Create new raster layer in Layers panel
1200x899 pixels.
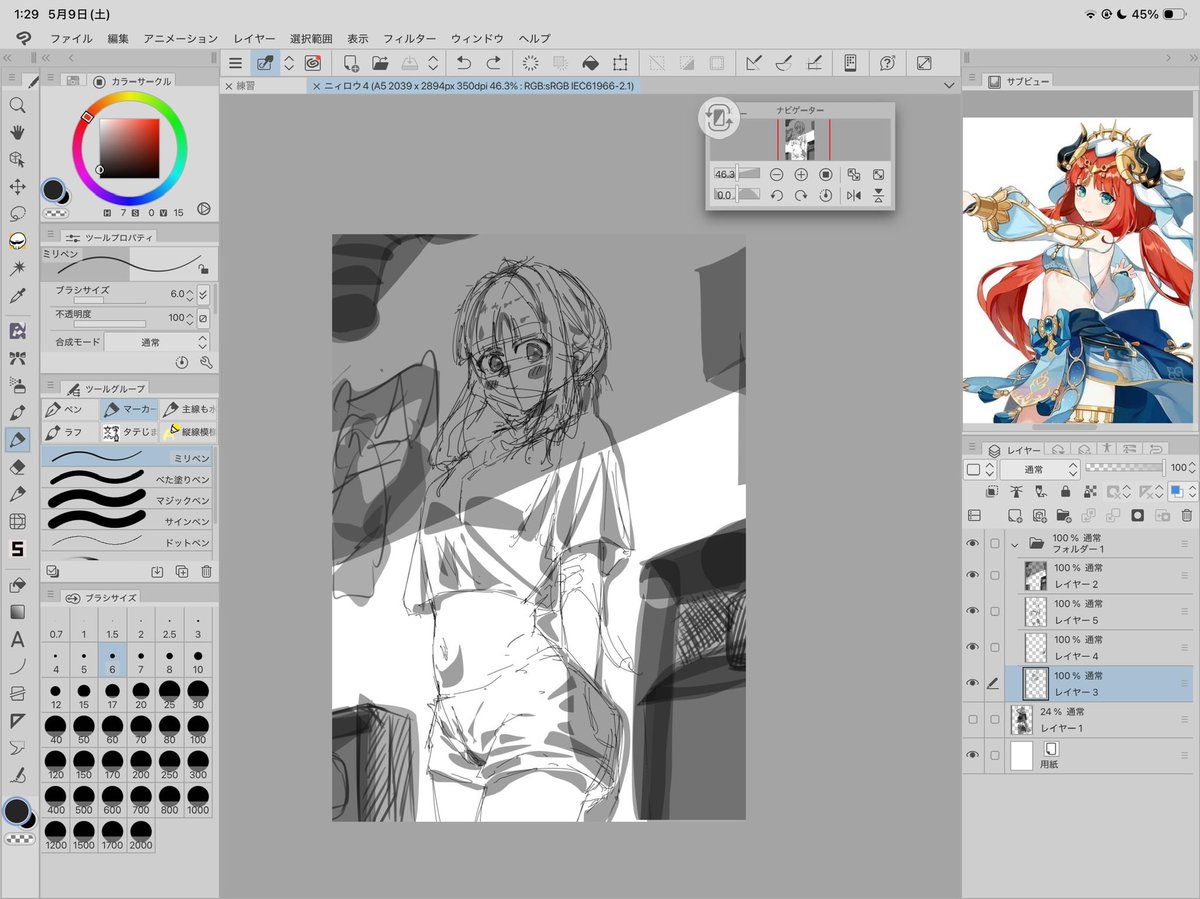pos(1014,515)
